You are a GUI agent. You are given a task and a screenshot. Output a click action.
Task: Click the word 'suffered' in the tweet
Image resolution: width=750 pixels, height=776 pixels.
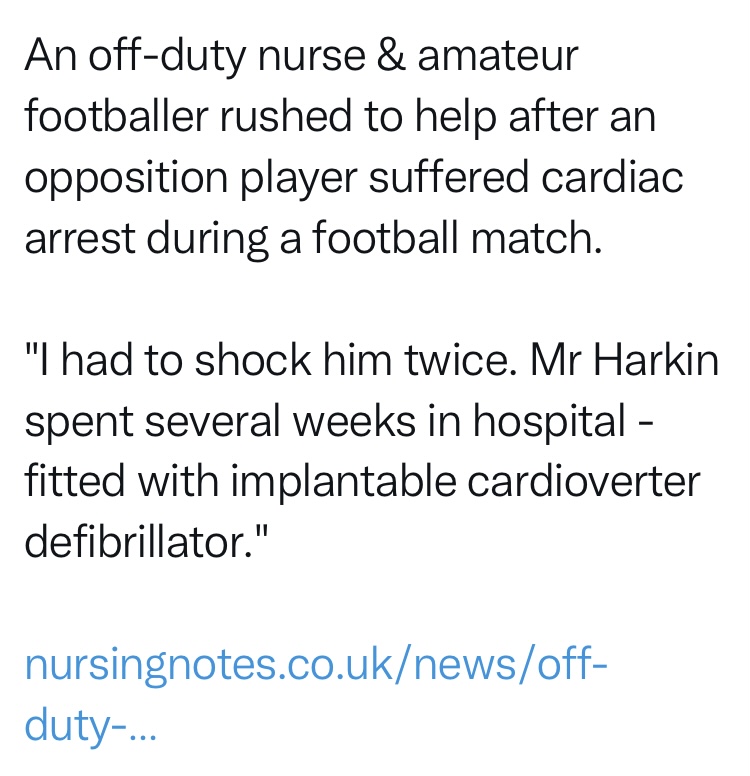click(449, 177)
